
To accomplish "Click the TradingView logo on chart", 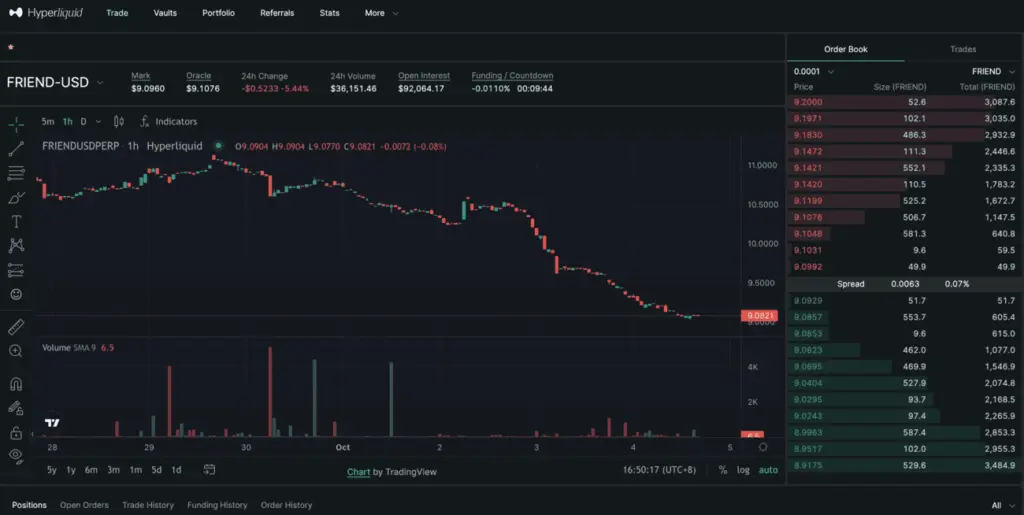I will coord(52,423).
